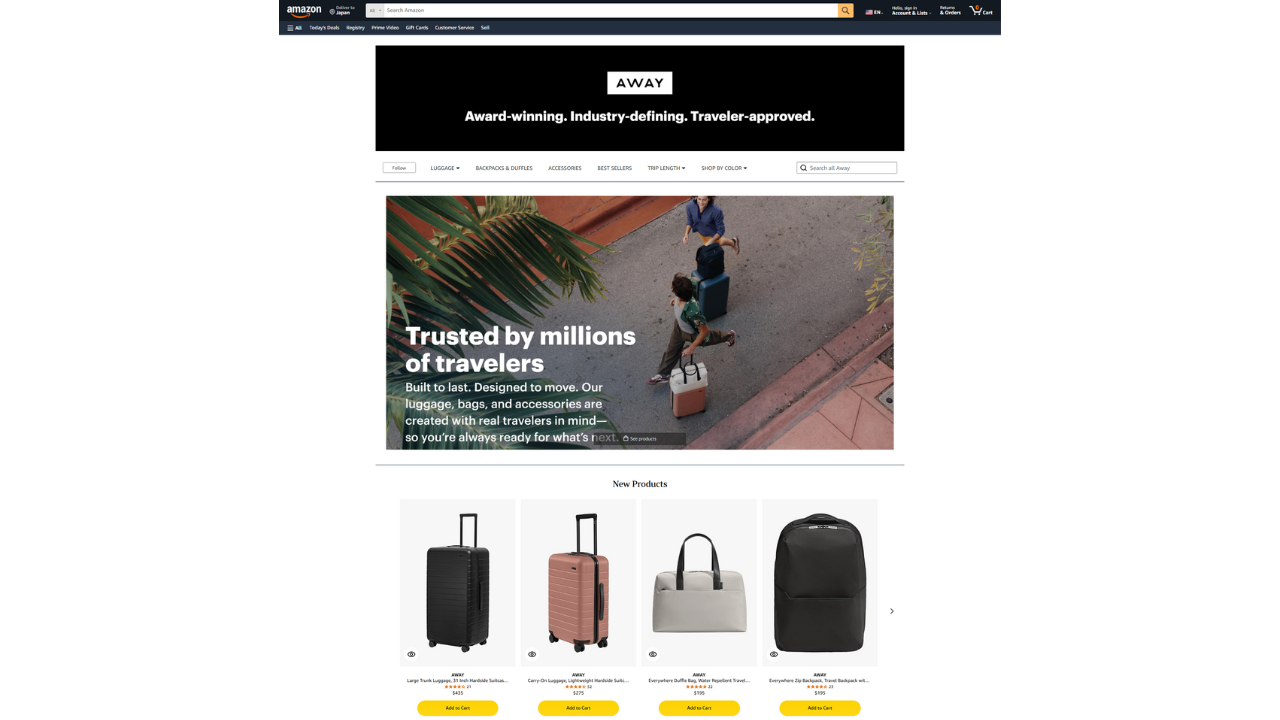Click the AWAY brand logo in banner
The height and width of the screenshot is (720, 1280).
click(640, 83)
